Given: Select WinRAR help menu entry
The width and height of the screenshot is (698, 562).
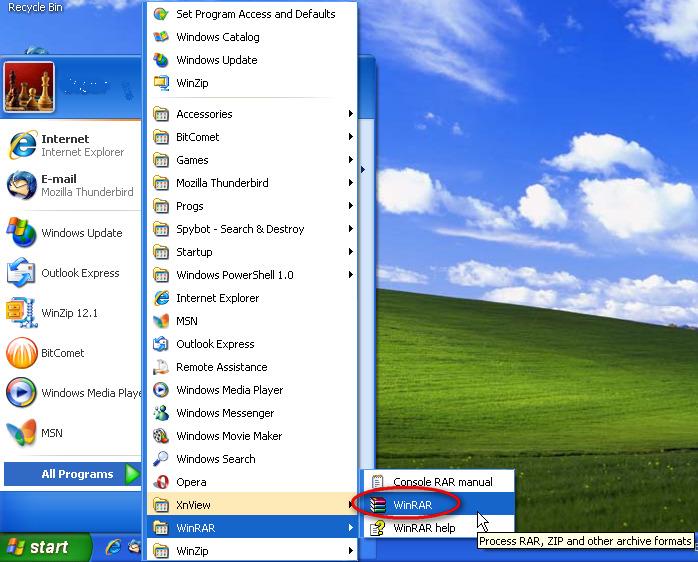Looking at the screenshot, I should tap(439, 528).
